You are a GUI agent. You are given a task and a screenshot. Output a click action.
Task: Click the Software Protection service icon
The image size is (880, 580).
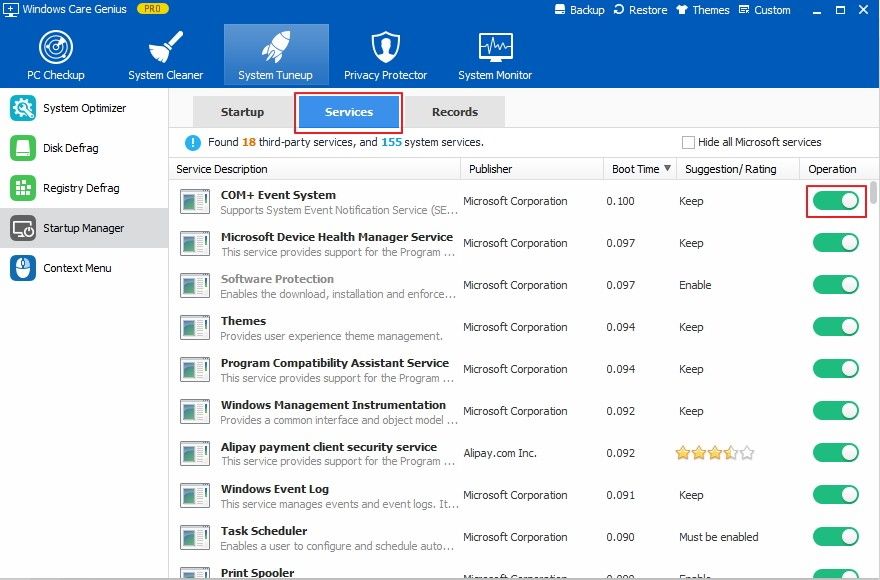[195, 286]
